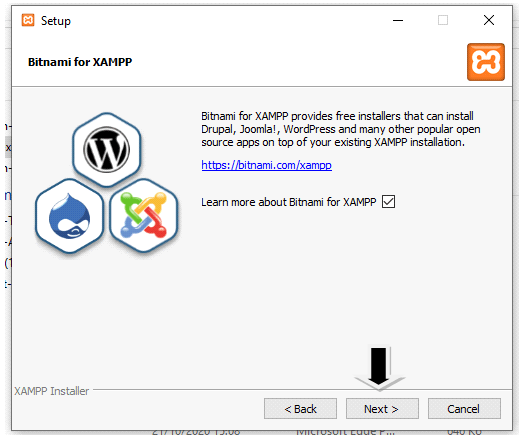Click the orange XAMPP logo in header

pos(486,62)
